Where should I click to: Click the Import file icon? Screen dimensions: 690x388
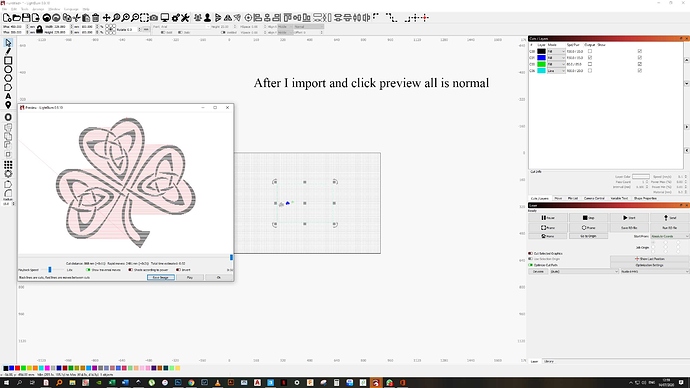36,18
